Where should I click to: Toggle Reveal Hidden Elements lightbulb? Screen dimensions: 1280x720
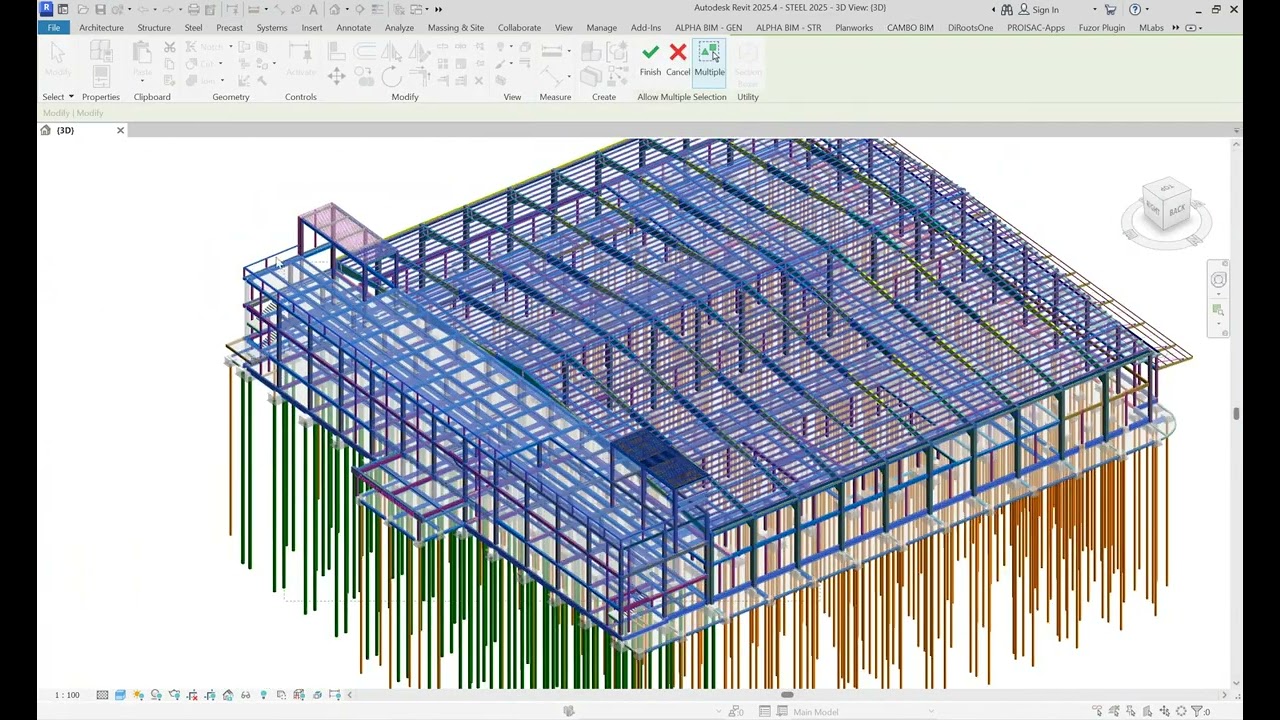pos(263,695)
